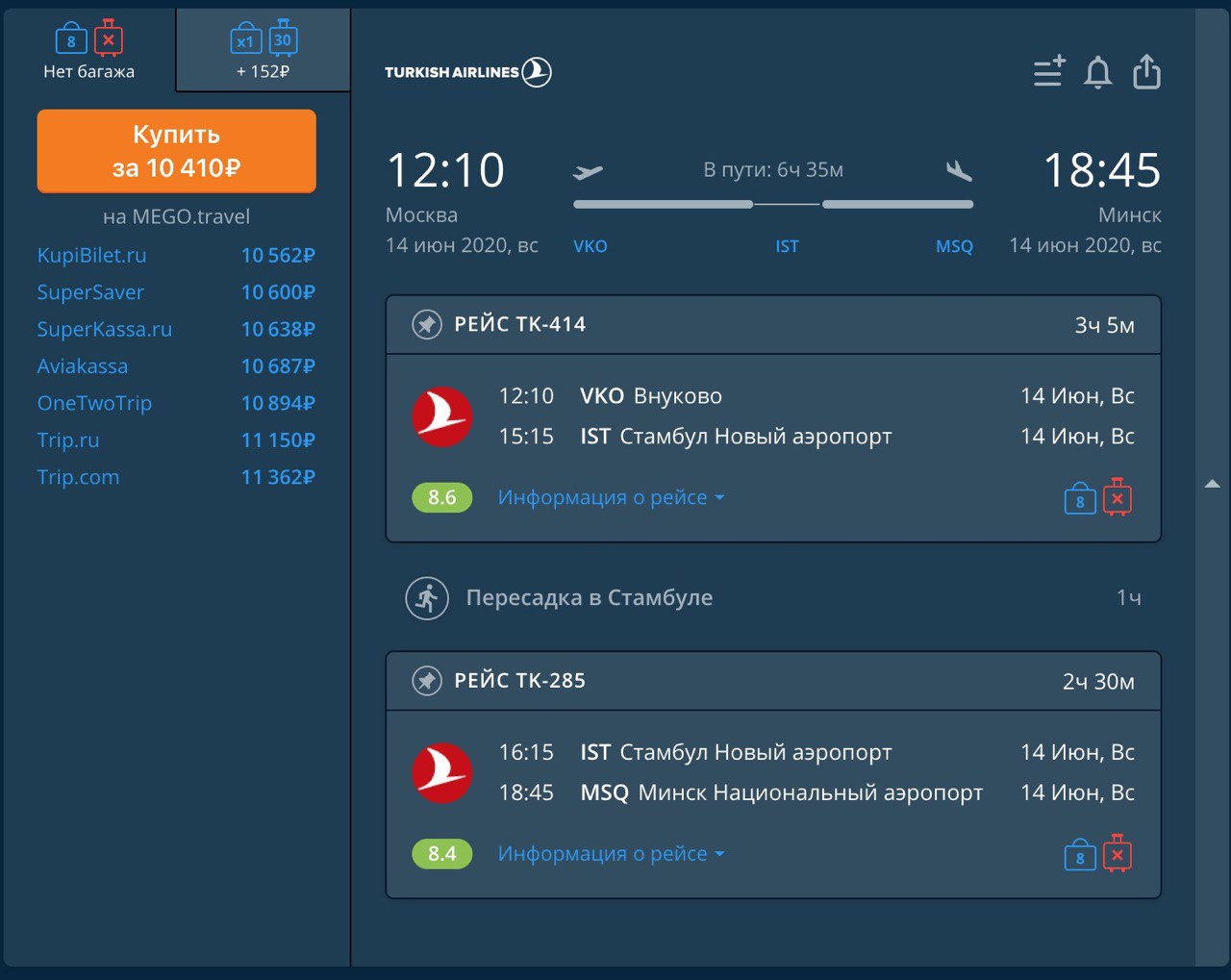Click the 'В пути: 6ч 35м' duration text
Screen dimensions: 1231x980
point(773,170)
